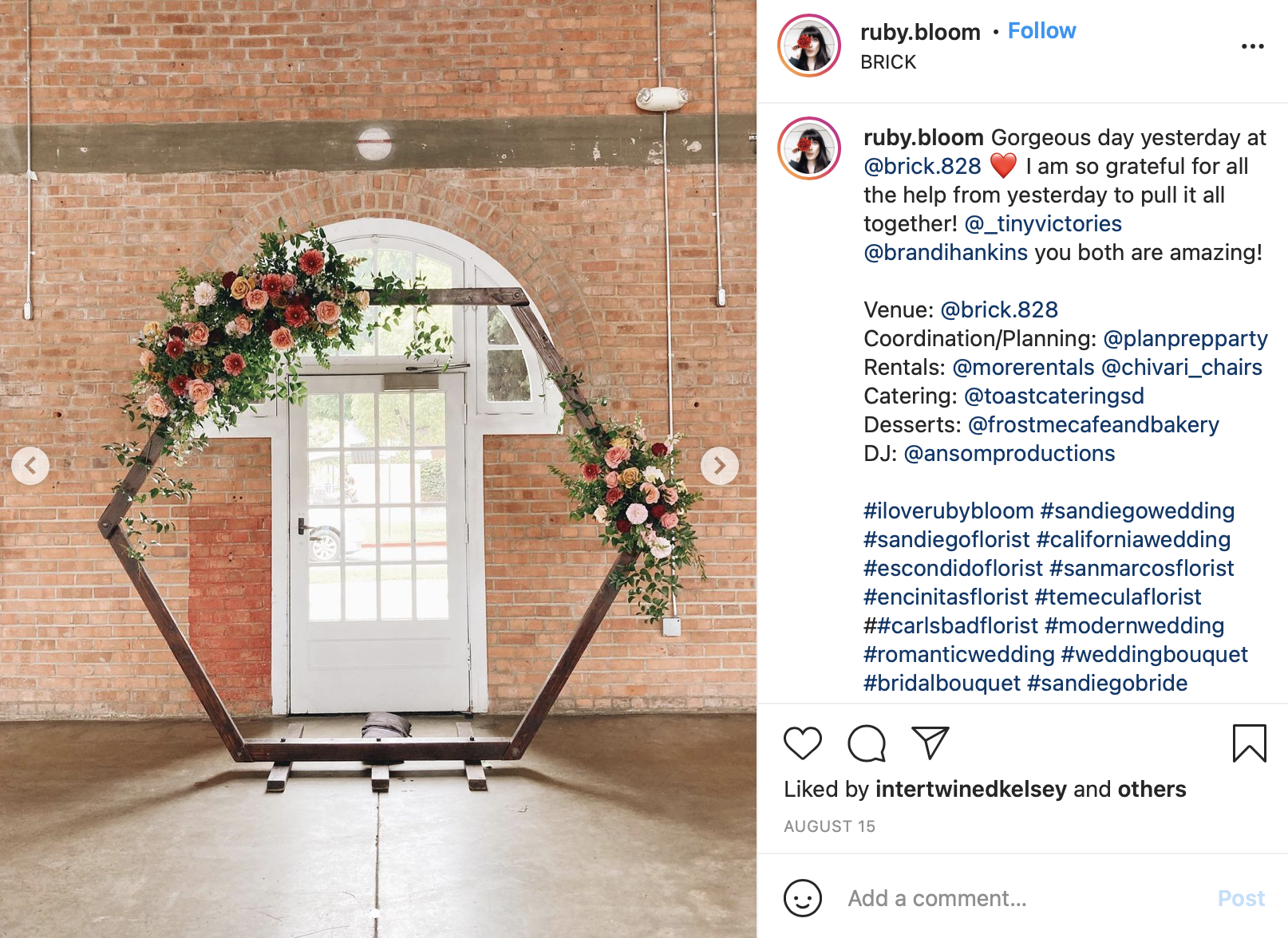Follow ruby.bloom account

pyautogui.click(x=1041, y=30)
